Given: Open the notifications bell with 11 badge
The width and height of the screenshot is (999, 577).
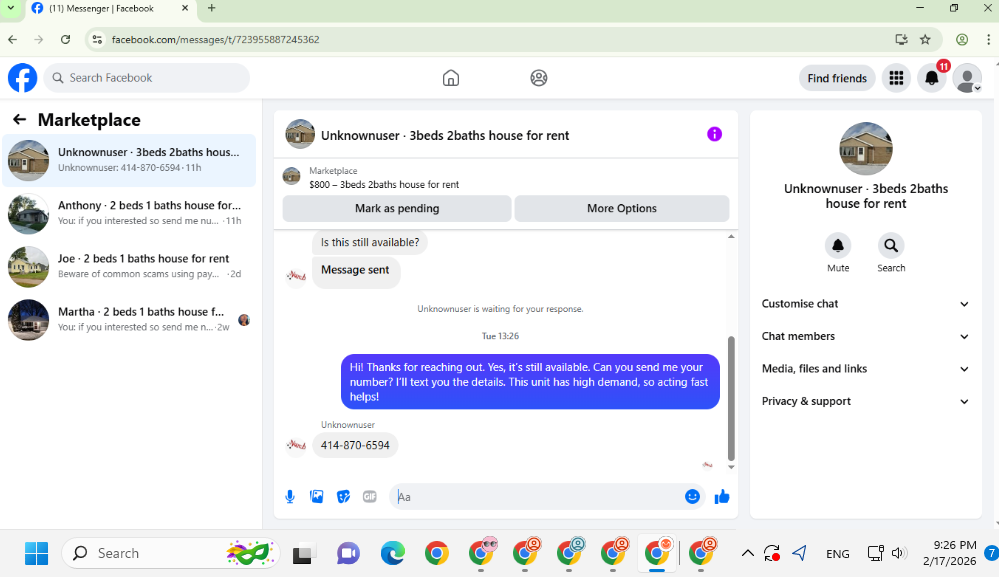Looking at the screenshot, I should pos(931,78).
